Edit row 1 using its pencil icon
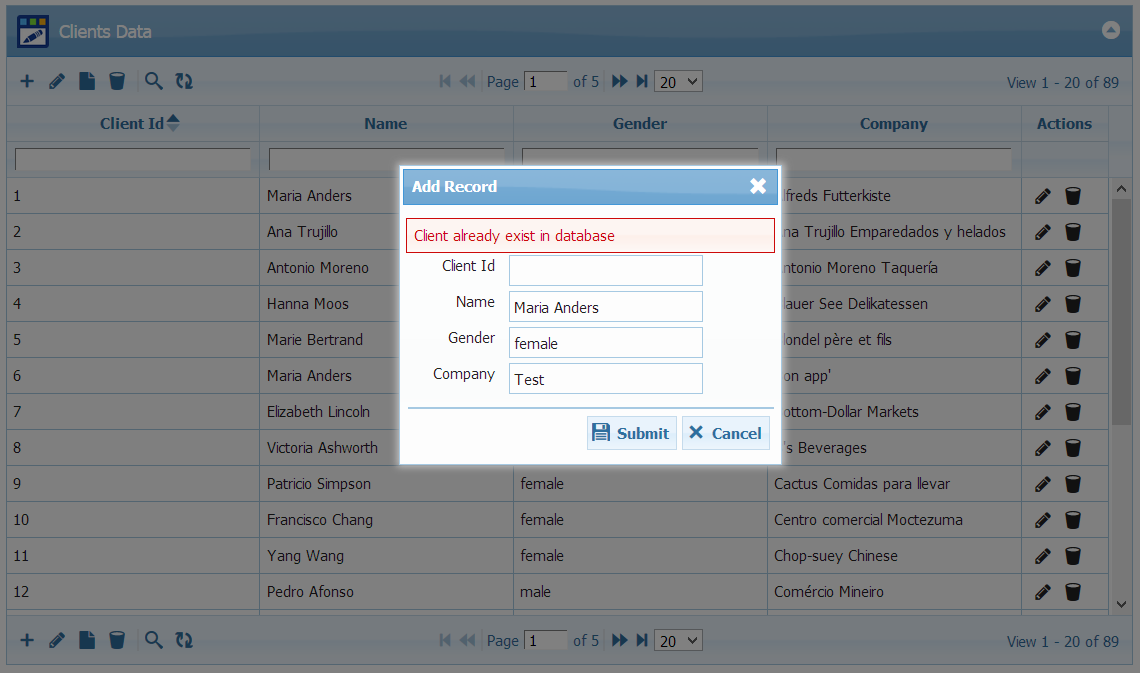This screenshot has height=673, width=1140. click(x=1043, y=196)
